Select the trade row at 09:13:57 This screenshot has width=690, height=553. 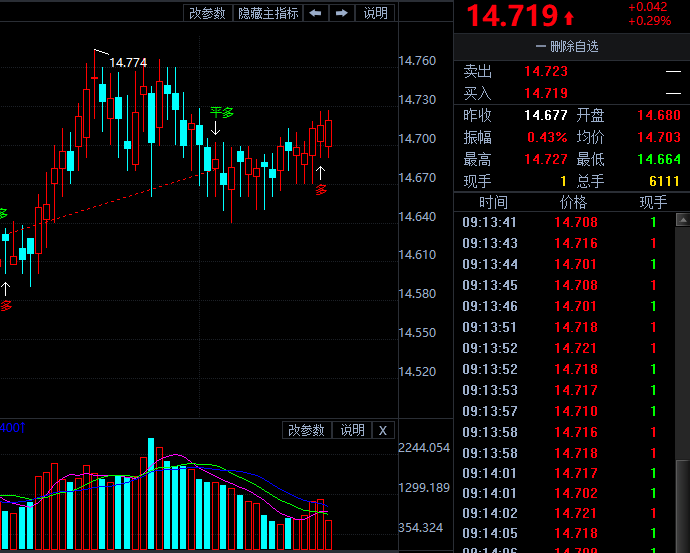tap(564, 411)
